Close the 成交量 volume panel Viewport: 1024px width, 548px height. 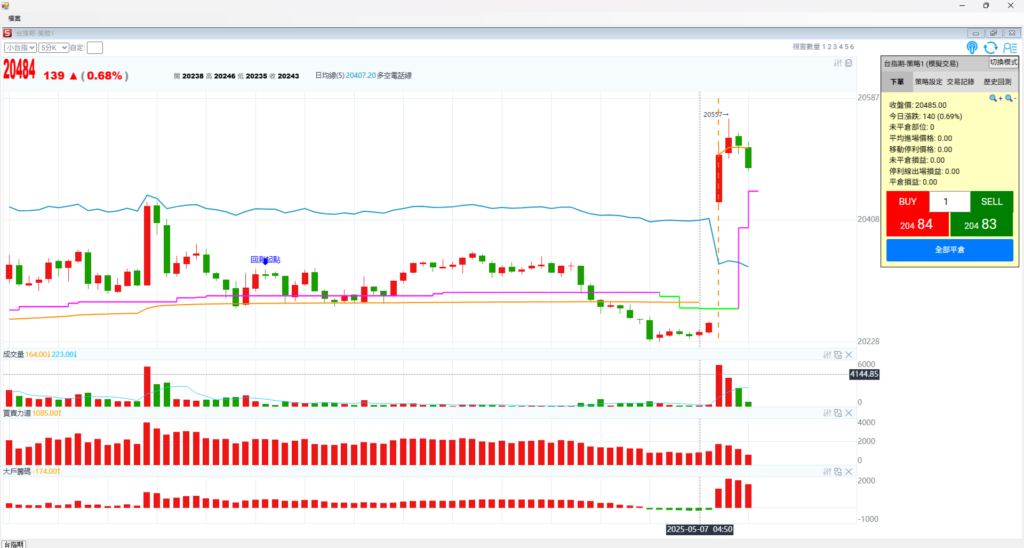tap(849, 355)
